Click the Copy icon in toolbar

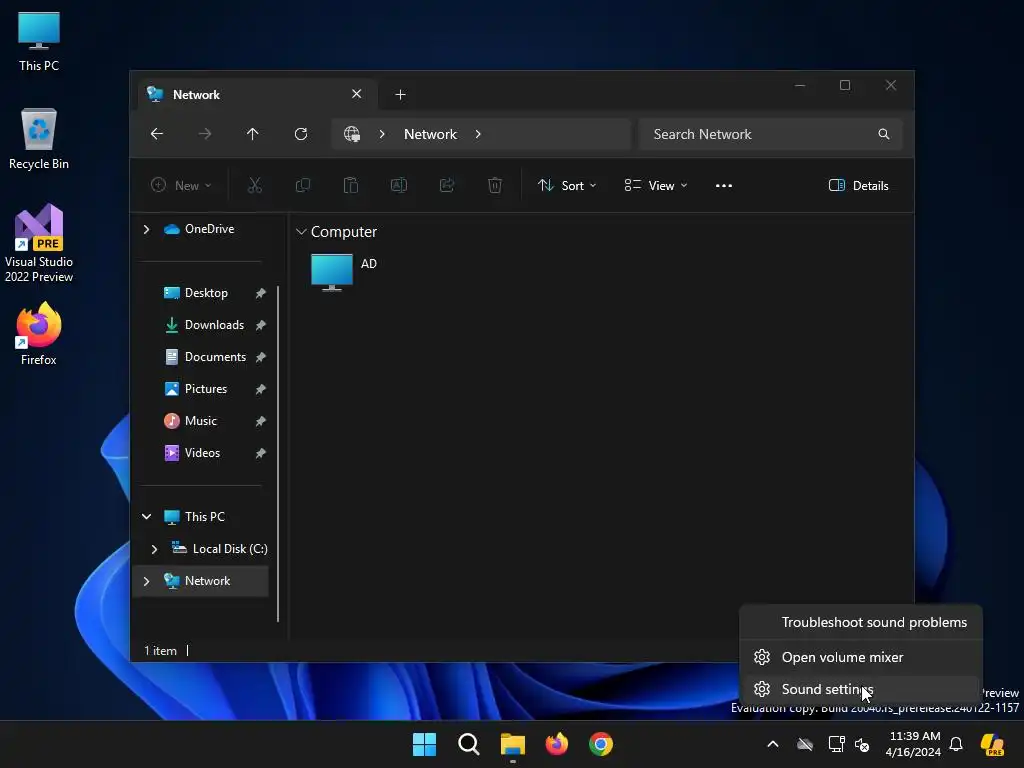(303, 185)
